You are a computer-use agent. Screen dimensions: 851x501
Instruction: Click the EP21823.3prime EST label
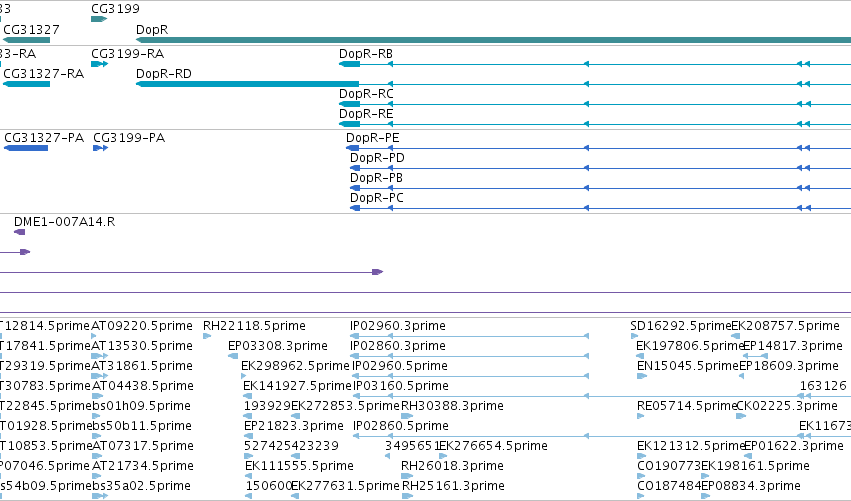pyautogui.click(x=294, y=426)
